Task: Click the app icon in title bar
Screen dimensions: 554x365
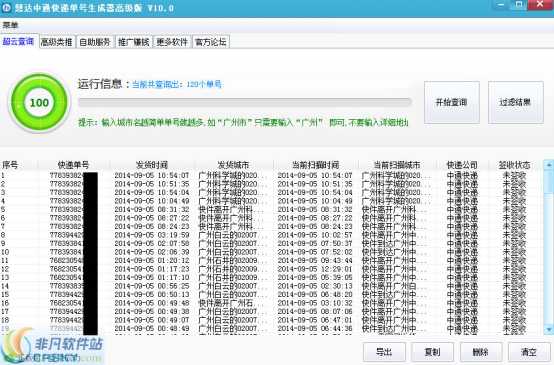Action: point(6,7)
